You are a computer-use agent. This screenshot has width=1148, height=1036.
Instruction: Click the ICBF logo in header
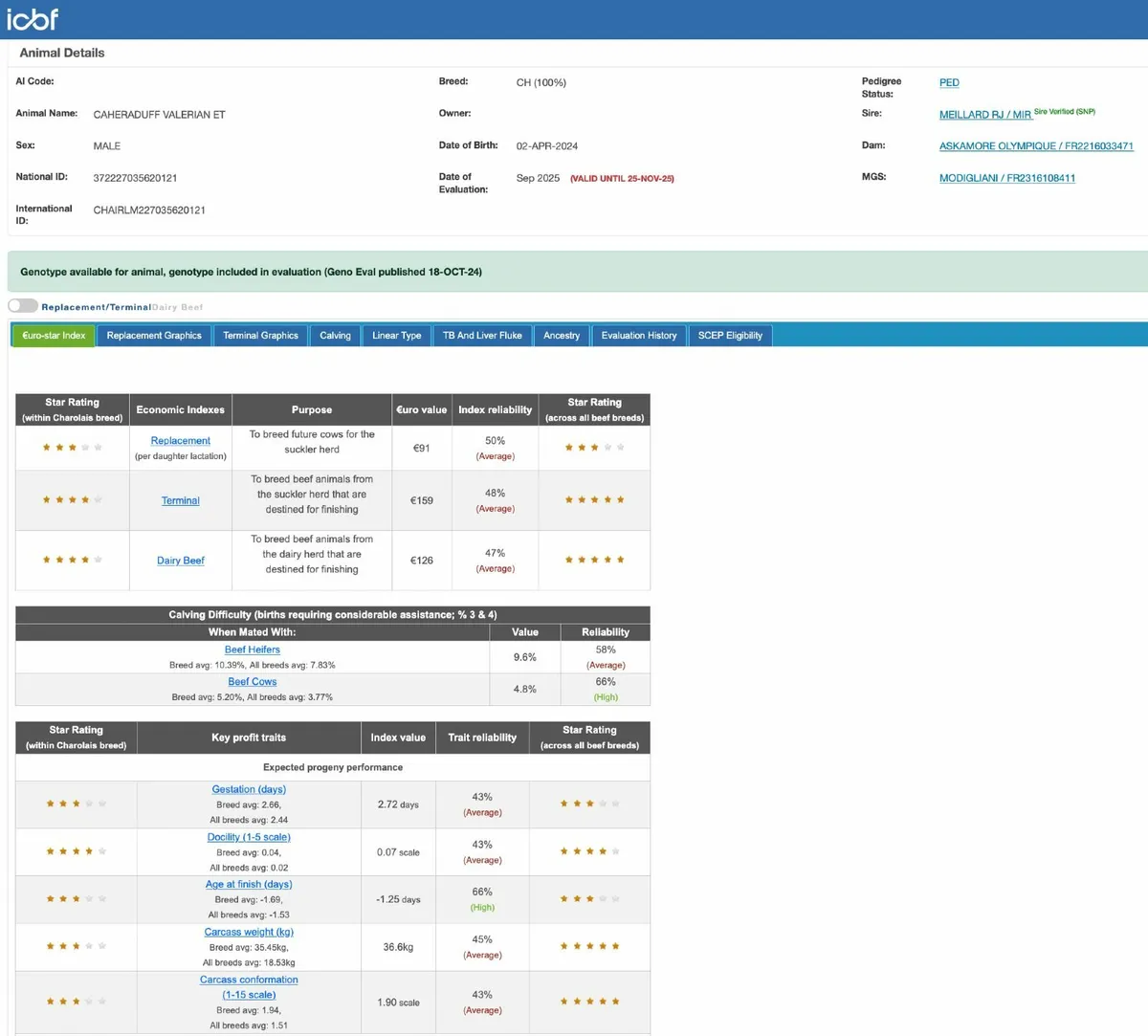click(x=33, y=18)
